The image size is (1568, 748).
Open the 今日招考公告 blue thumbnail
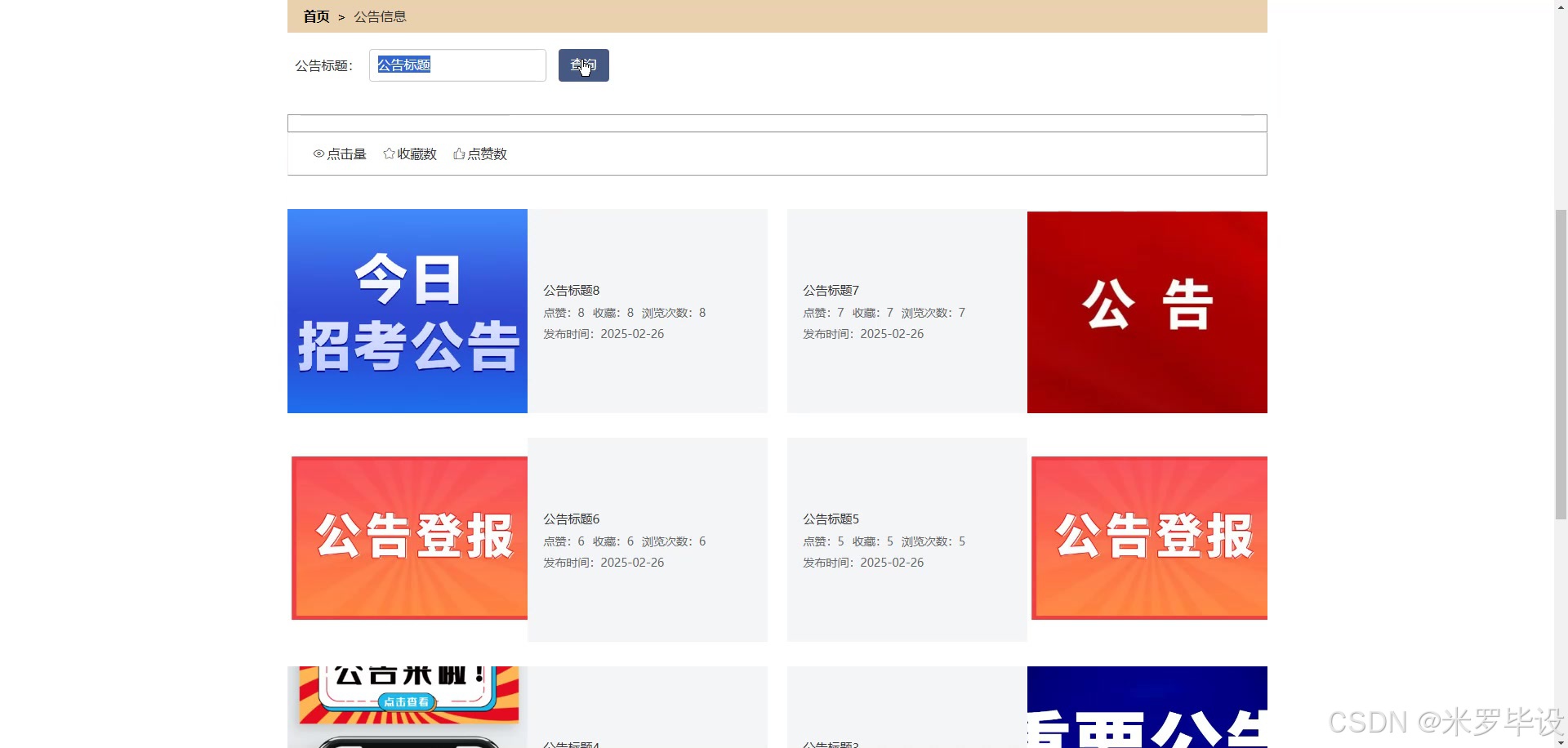pos(408,311)
